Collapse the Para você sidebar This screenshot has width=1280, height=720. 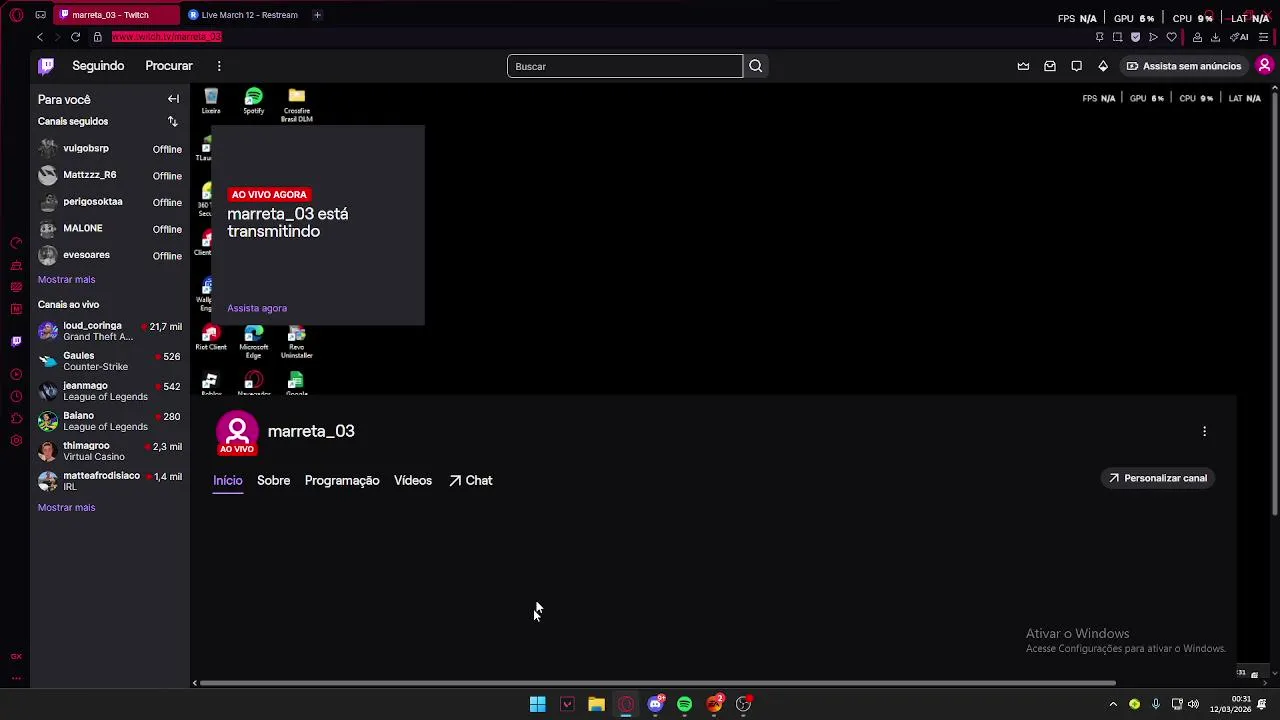(173, 99)
